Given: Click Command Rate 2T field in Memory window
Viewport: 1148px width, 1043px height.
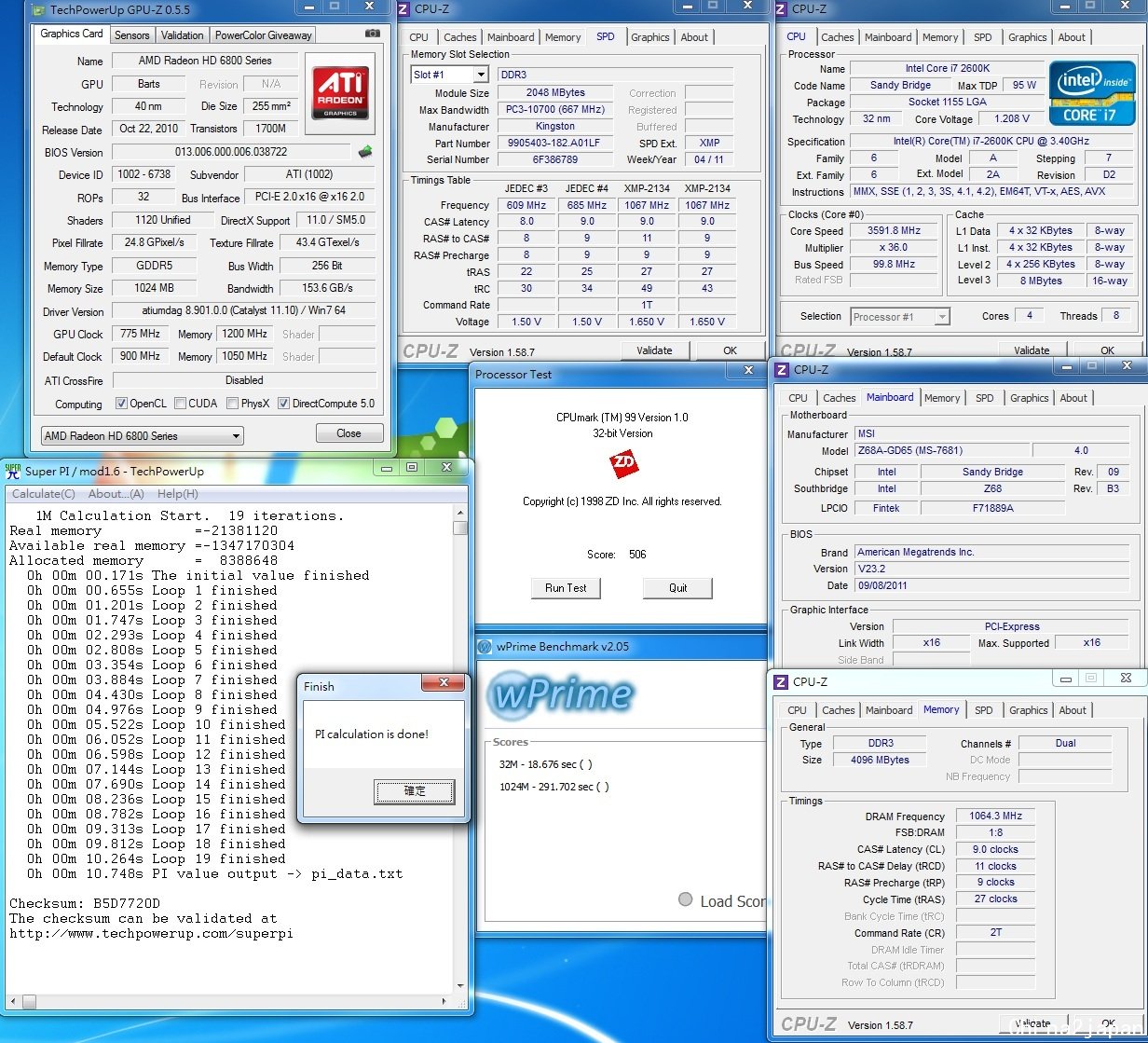Looking at the screenshot, I should pos(995,933).
